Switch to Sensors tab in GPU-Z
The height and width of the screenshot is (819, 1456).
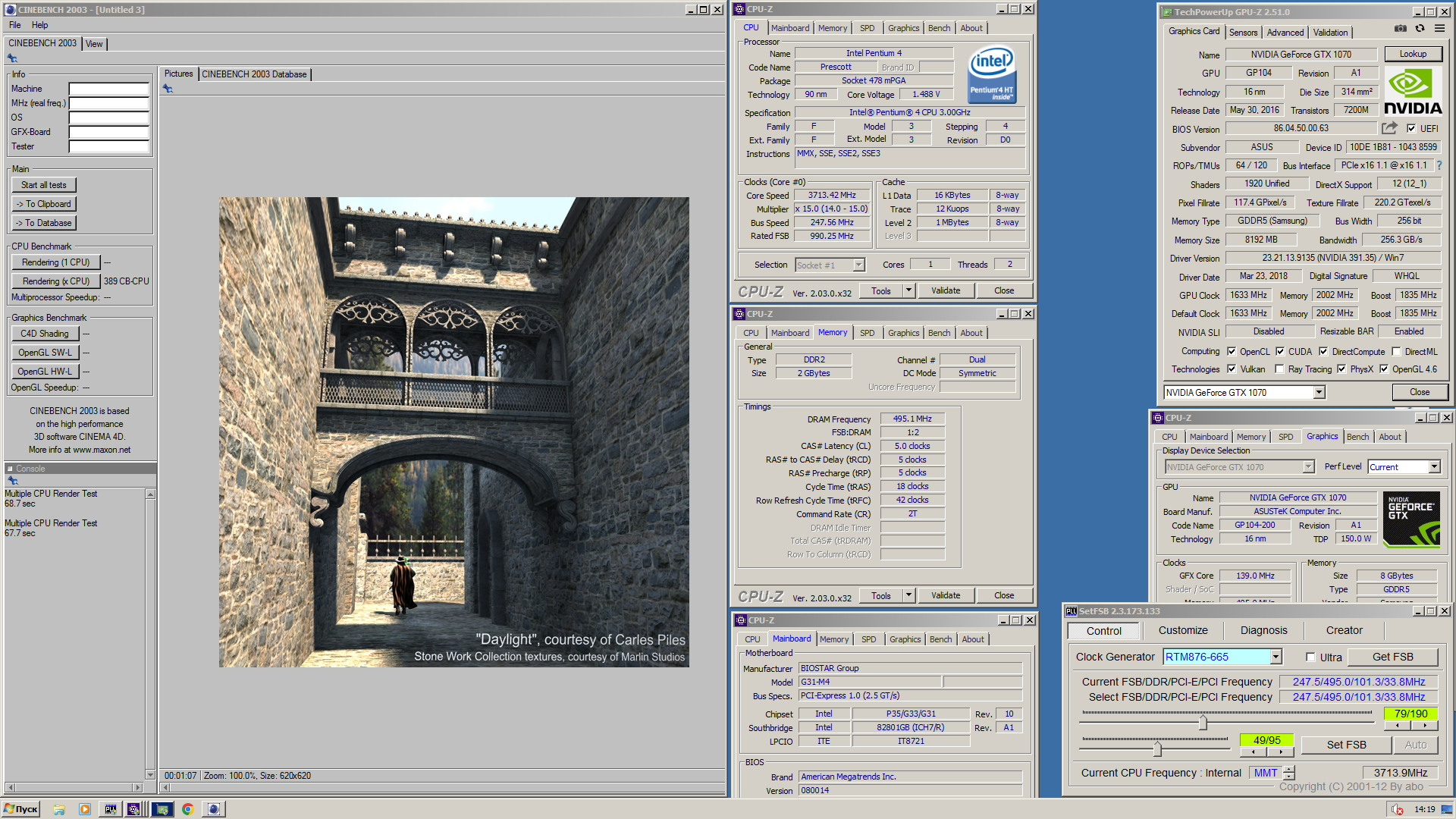coord(1243,32)
